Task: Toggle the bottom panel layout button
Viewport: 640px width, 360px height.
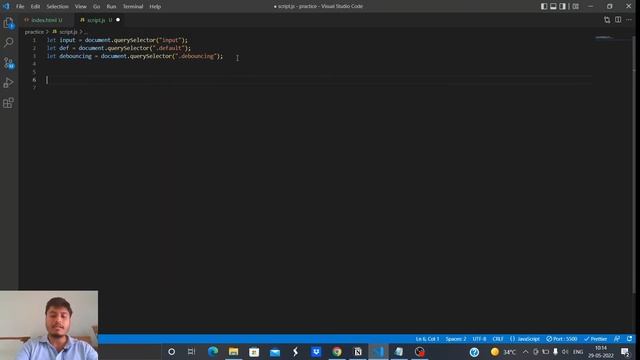Action: tap(553, 6)
